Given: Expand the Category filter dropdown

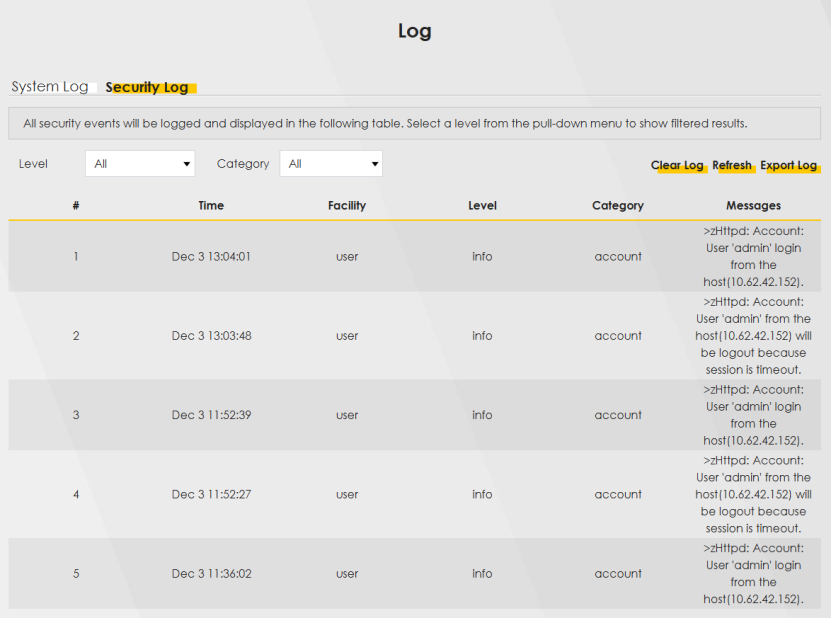Looking at the screenshot, I should tap(331, 164).
